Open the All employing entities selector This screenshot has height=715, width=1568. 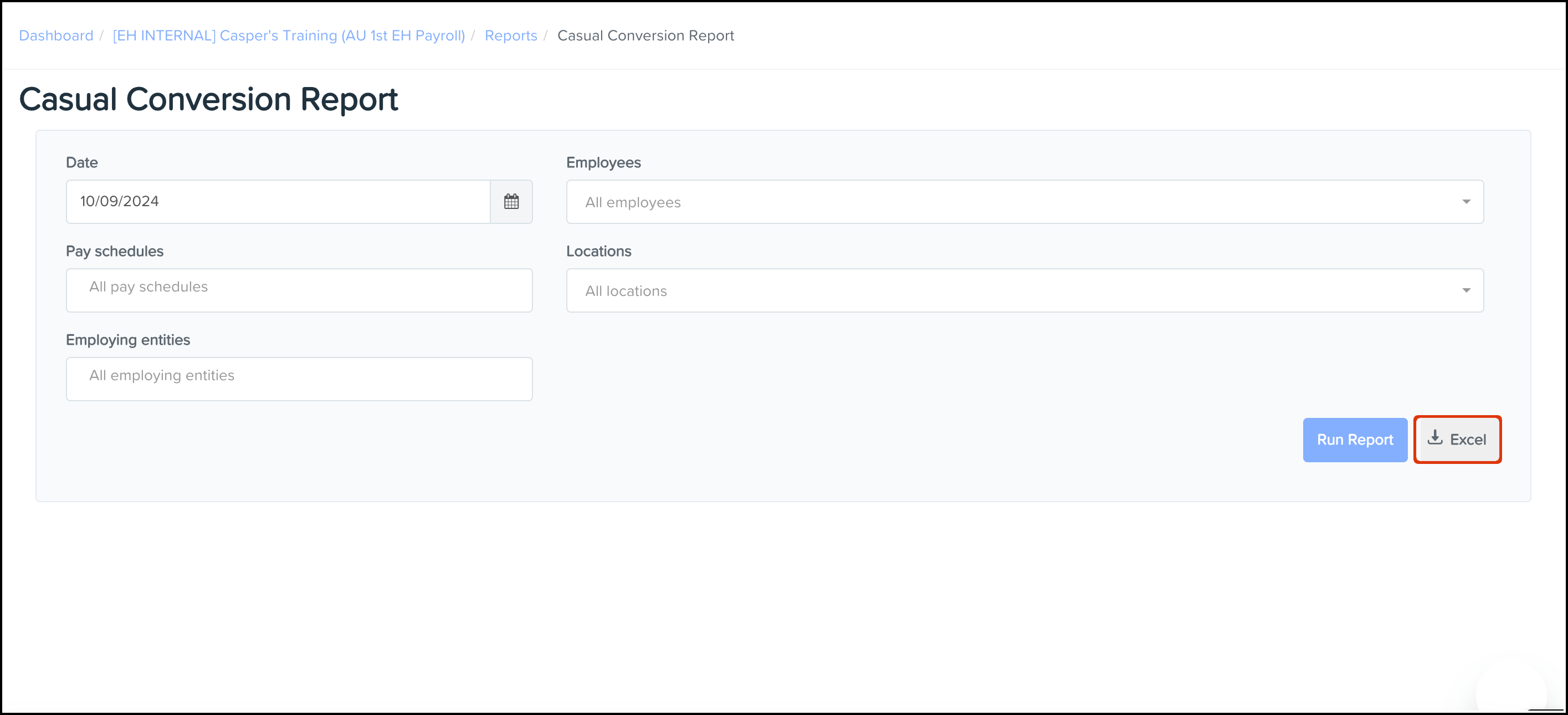[x=299, y=379]
